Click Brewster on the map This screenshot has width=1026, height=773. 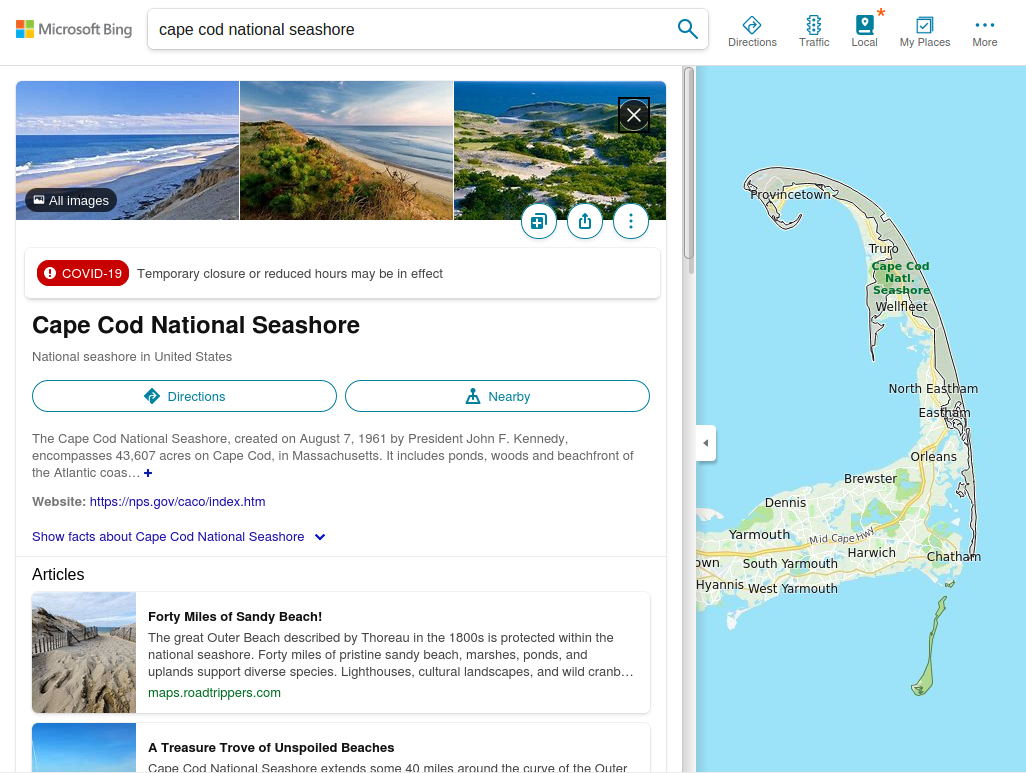coord(870,478)
